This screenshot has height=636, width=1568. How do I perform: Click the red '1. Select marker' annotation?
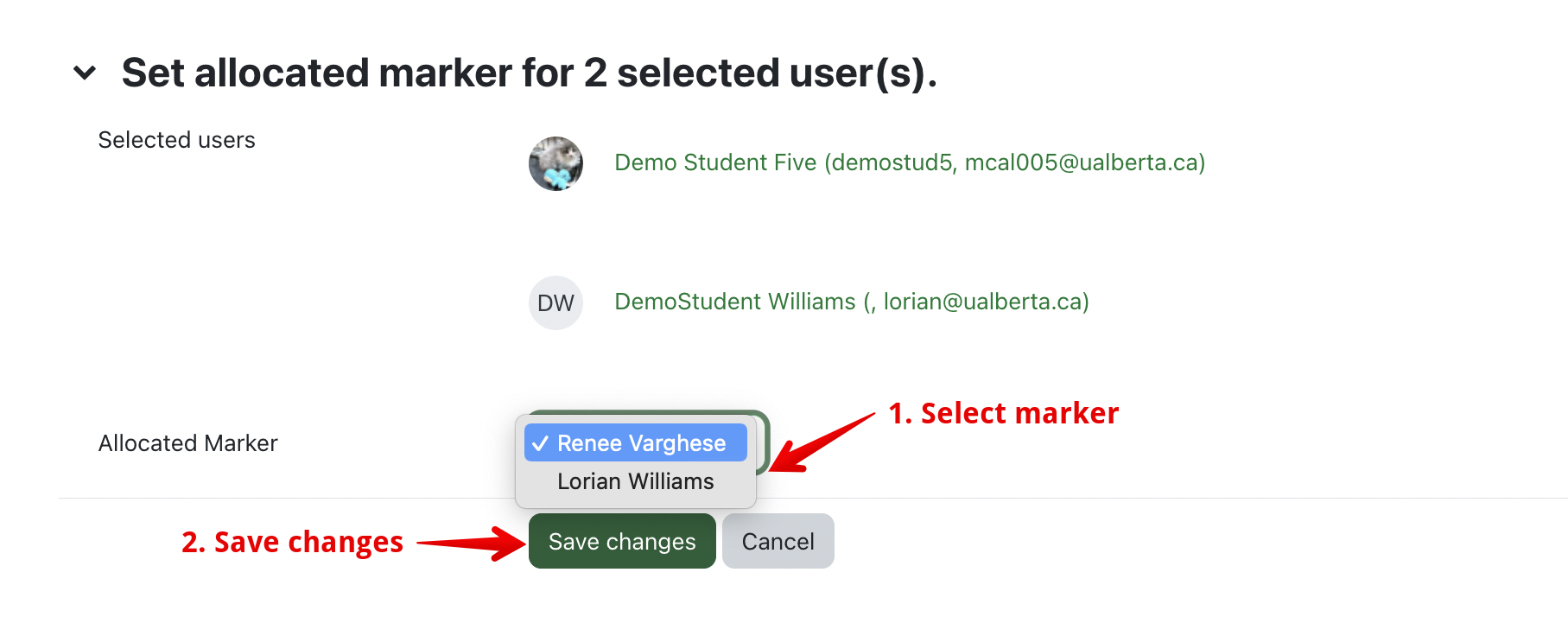1003,413
